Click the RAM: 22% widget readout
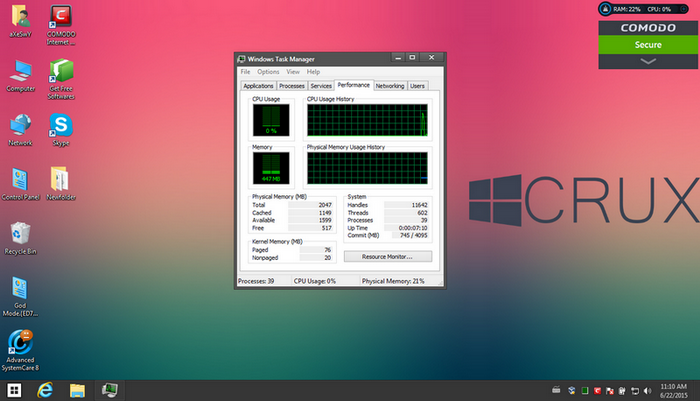 click(x=627, y=9)
